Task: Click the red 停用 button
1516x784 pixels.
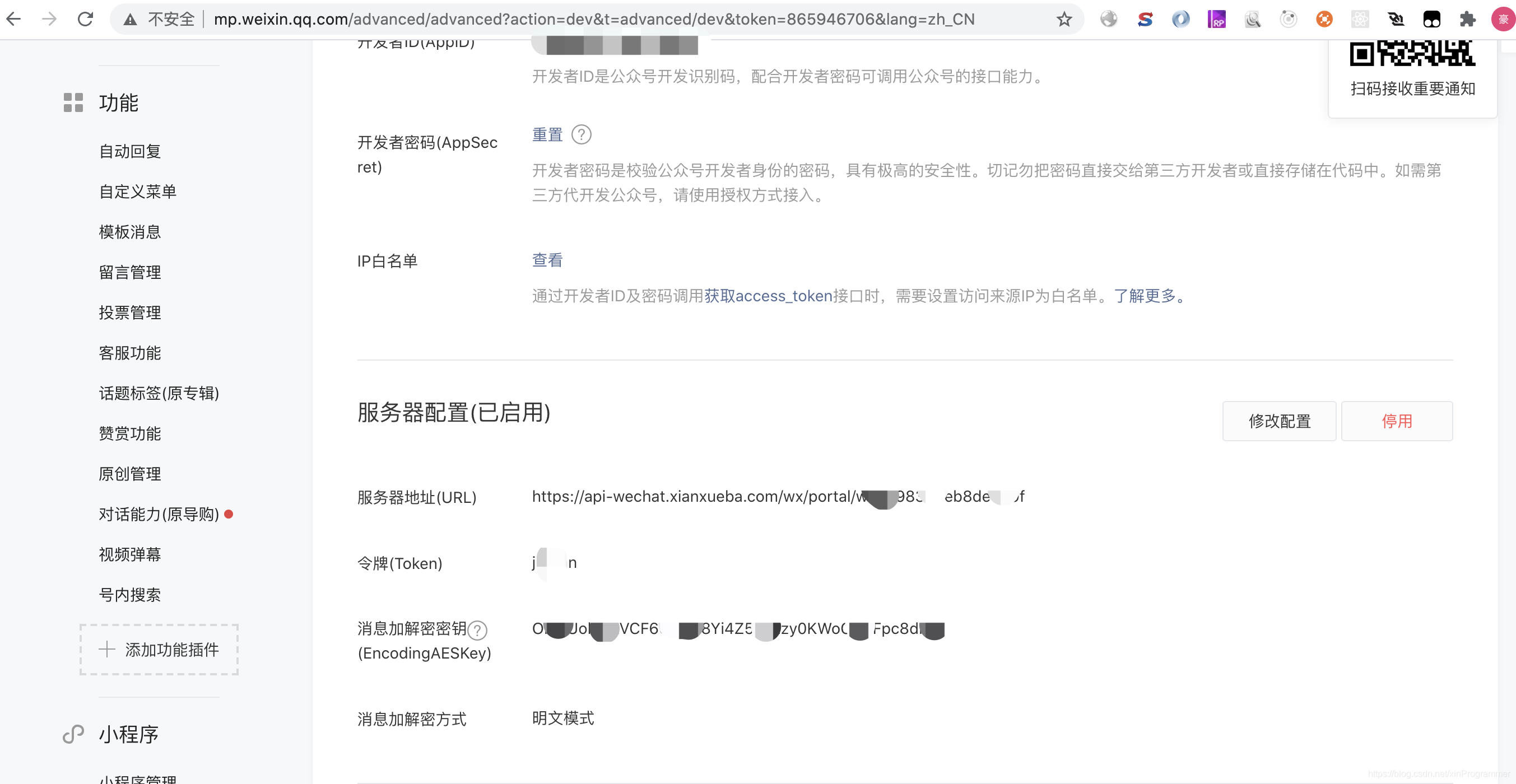Action: click(1397, 421)
